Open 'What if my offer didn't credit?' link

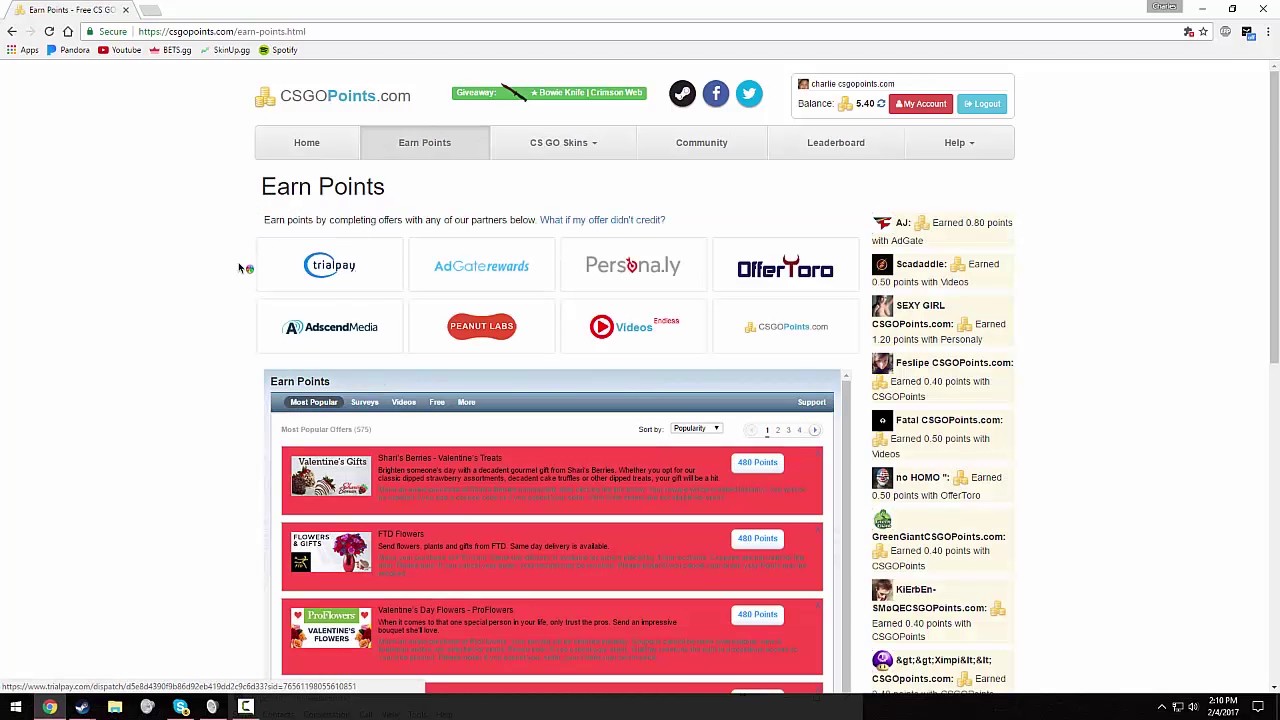[x=602, y=220]
